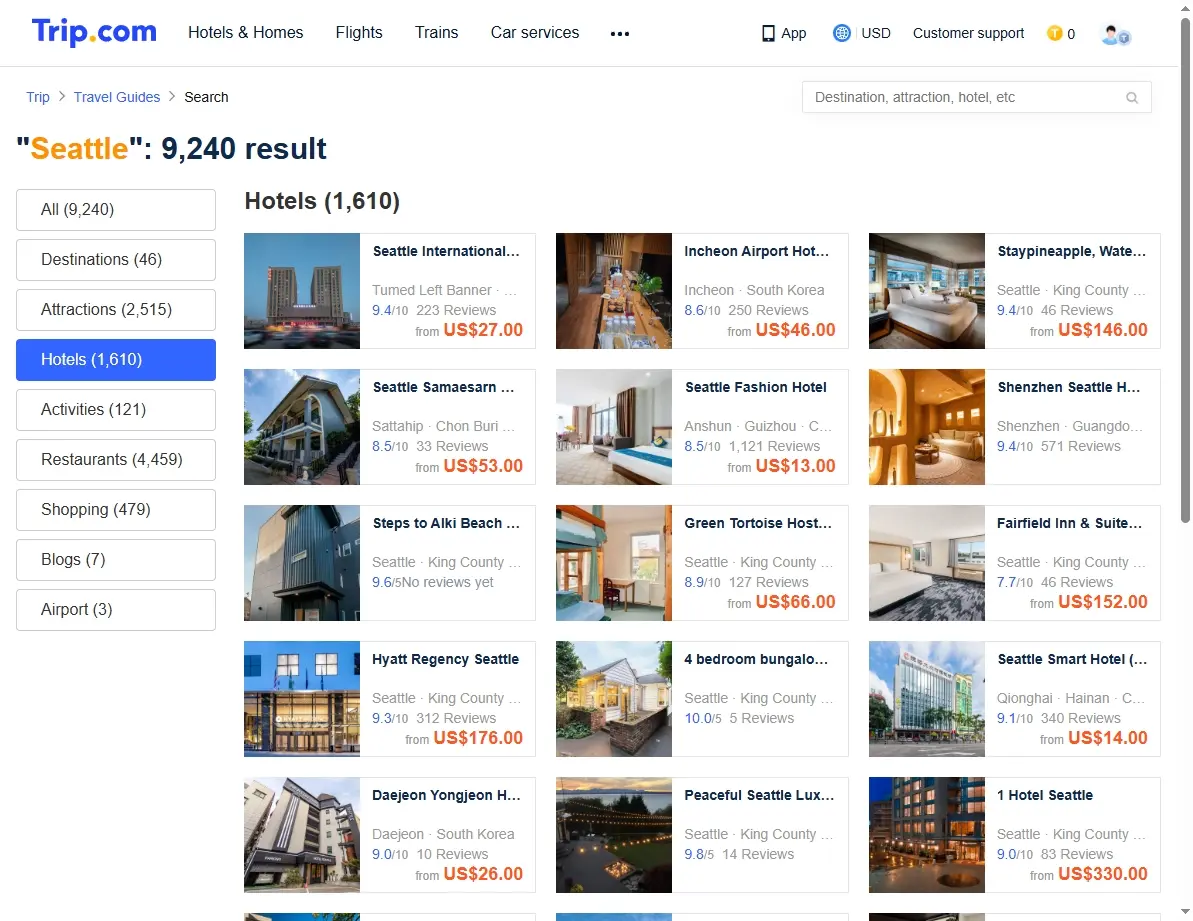
Task: Click 'No reviews yet' text
Action: (x=447, y=583)
